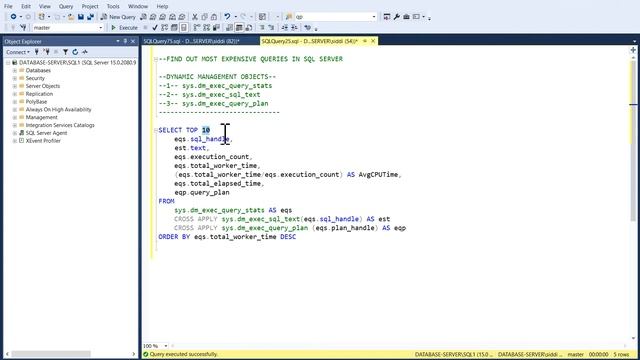Open the quick find combo box dropdown arrow
The image size is (640, 360).
373,17
